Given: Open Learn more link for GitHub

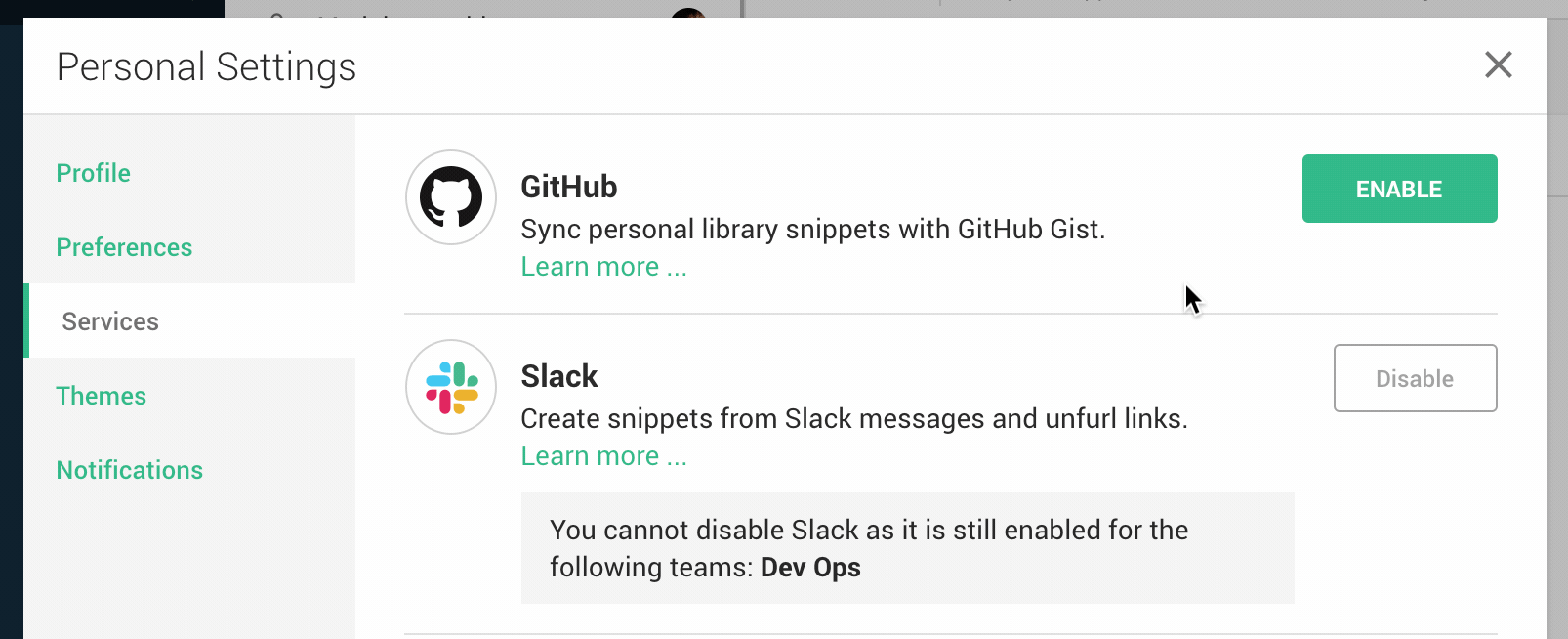Looking at the screenshot, I should 602,266.
